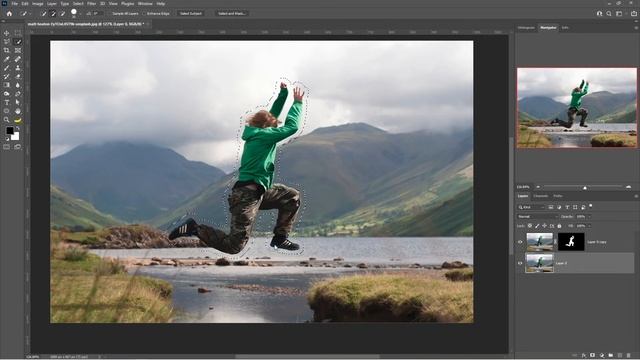Hide the Layer 0 copy layer

point(520,242)
